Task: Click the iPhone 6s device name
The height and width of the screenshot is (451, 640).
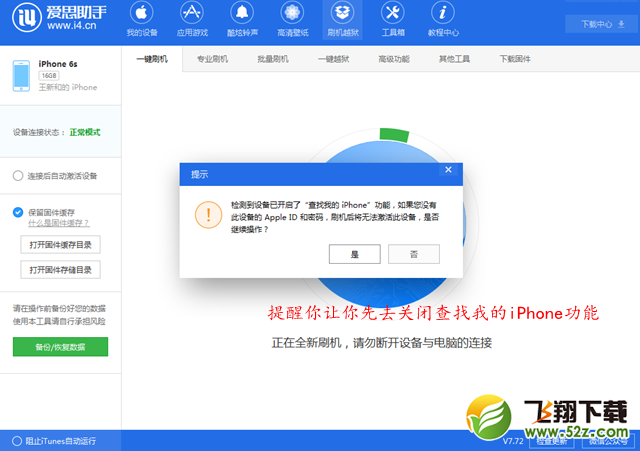Action: [58, 64]
